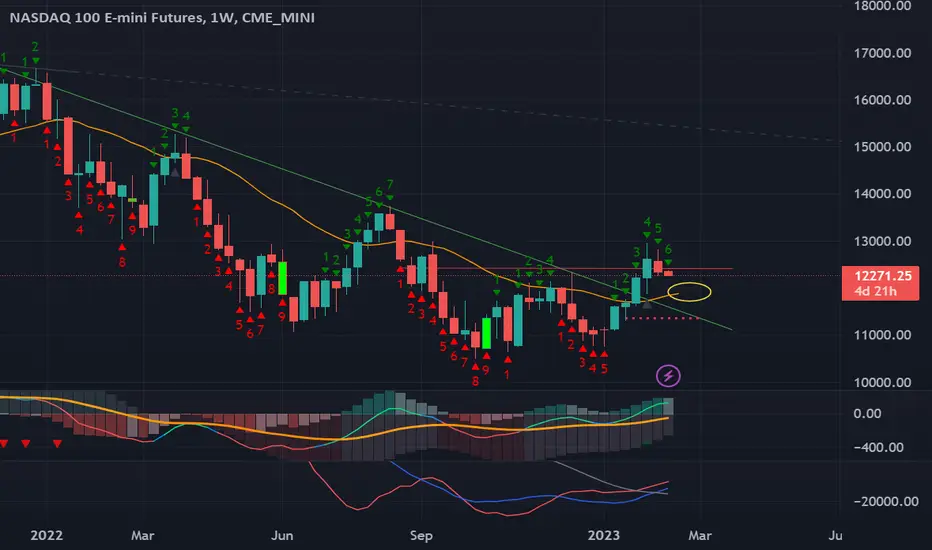Click the 2022 time axis label
932x550 pixels.
(46, 535)
